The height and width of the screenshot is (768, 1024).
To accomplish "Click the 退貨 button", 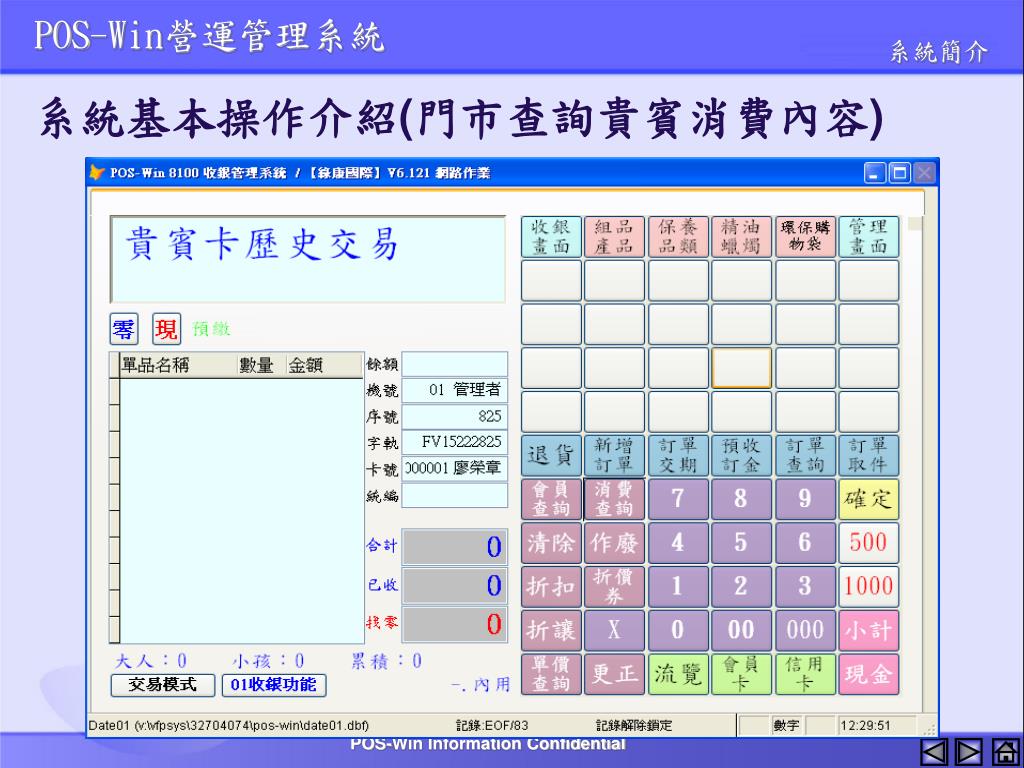I will [x=551, y=456].
